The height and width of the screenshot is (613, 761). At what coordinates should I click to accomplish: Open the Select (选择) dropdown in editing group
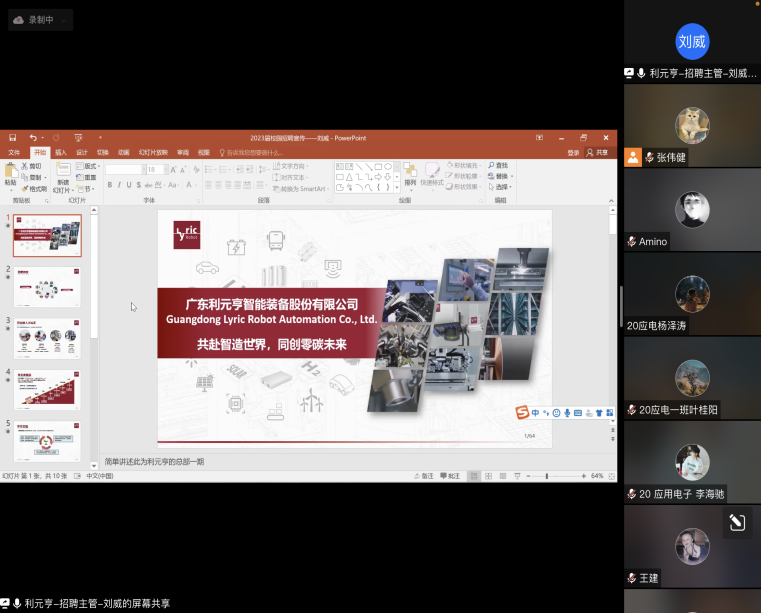(x=501, y=187)
